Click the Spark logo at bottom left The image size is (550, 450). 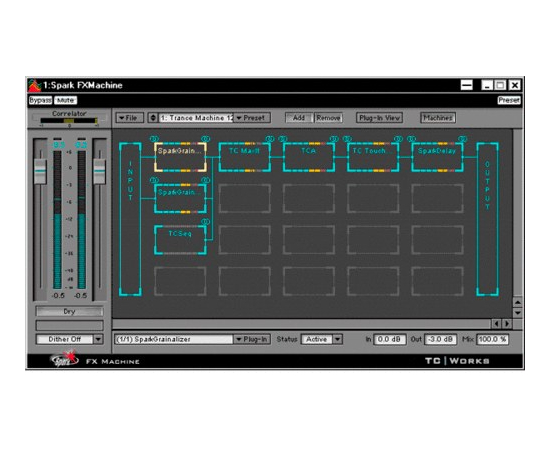tap(64, 360)
